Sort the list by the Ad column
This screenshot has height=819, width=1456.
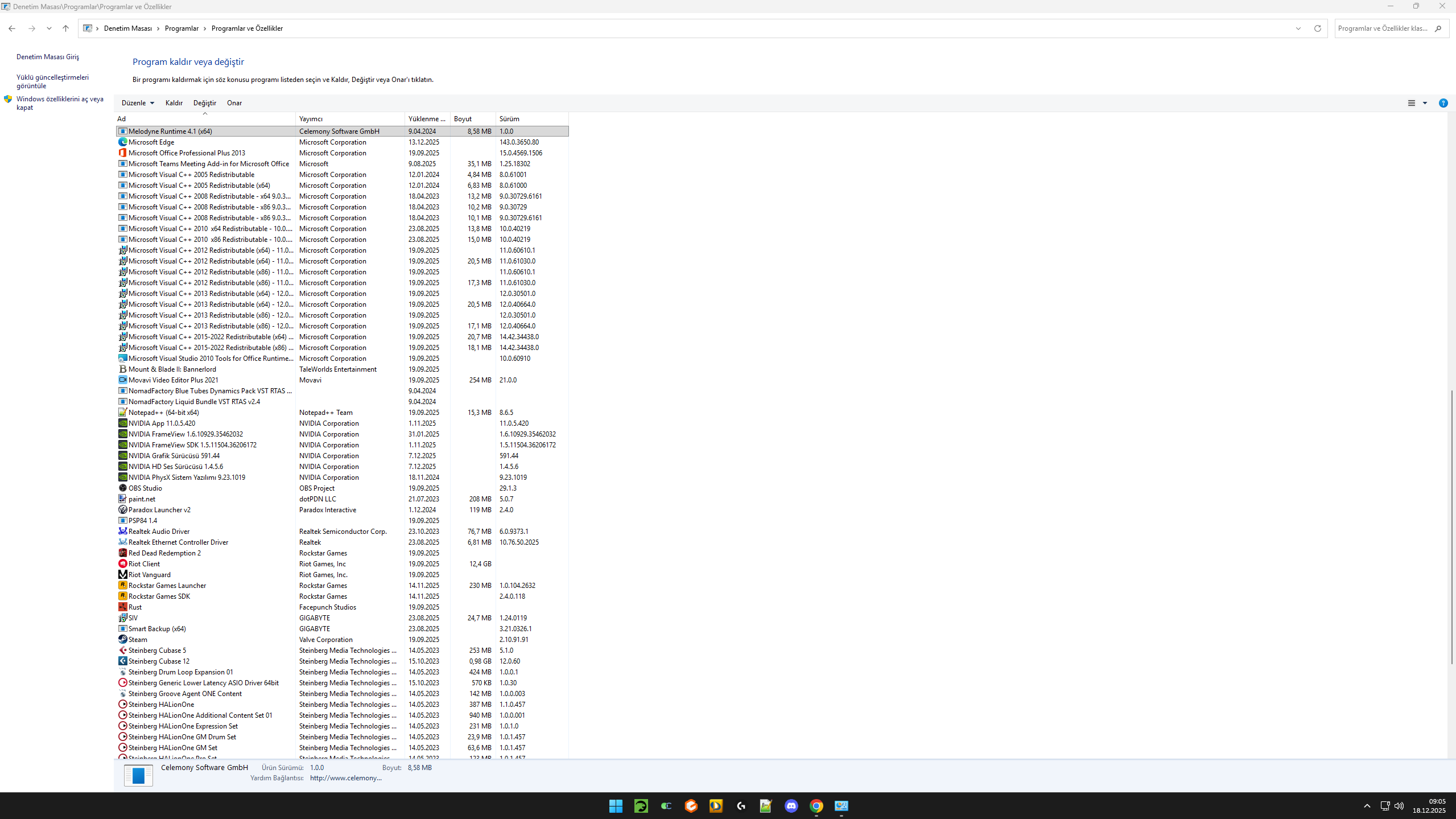click(205, 119)
